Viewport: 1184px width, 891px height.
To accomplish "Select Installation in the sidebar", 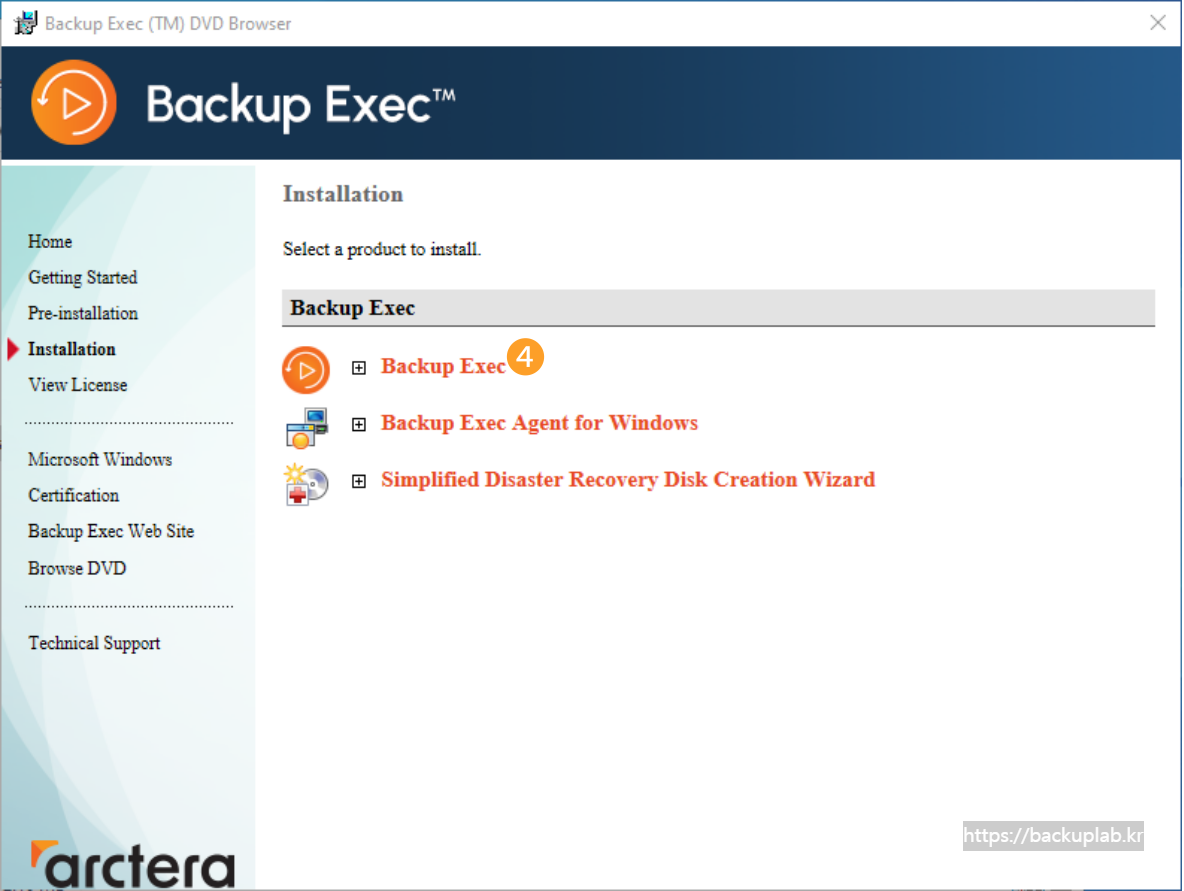I will click(72, 349).
